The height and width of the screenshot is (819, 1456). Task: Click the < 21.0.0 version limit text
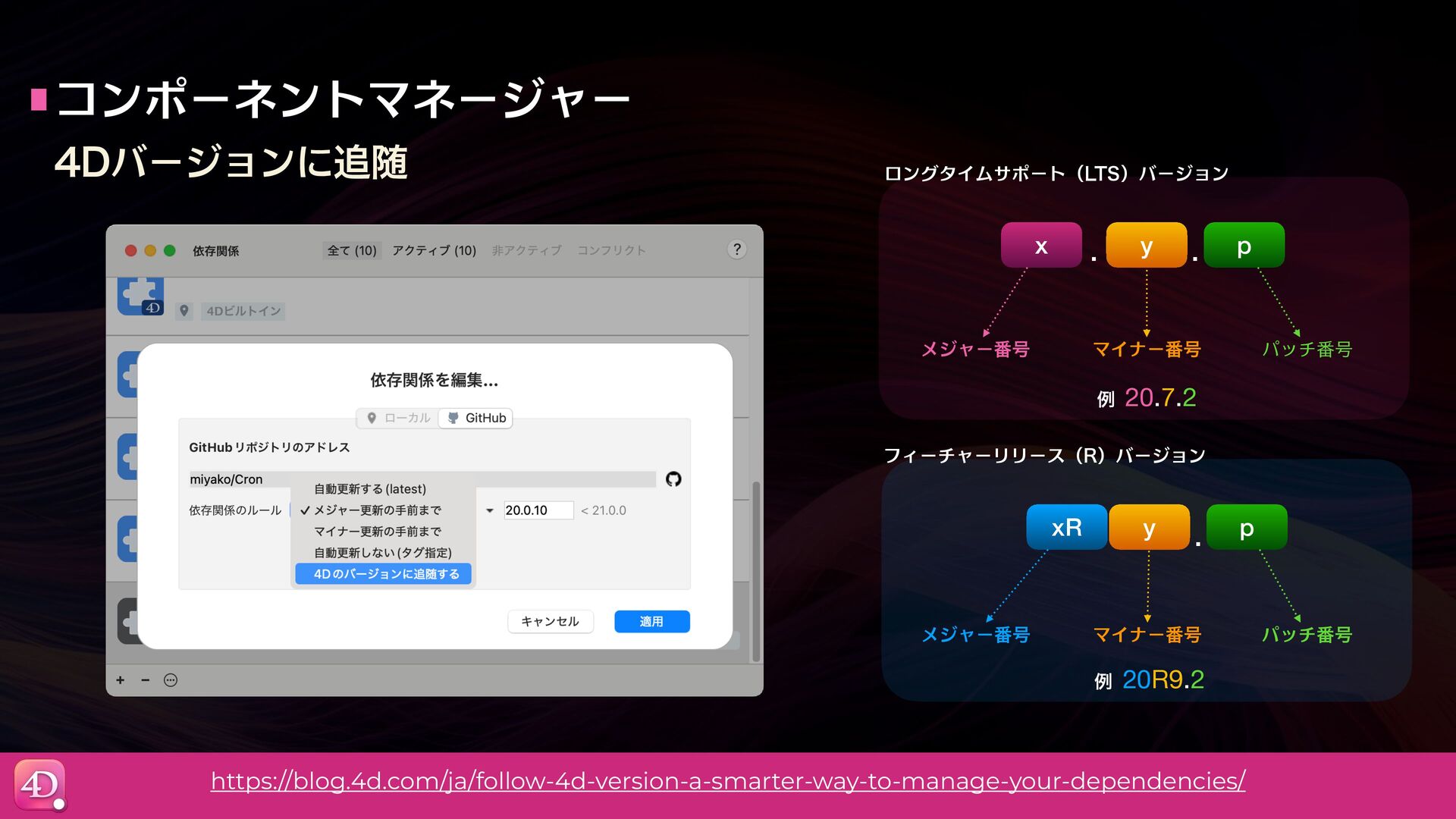(604, 510)
